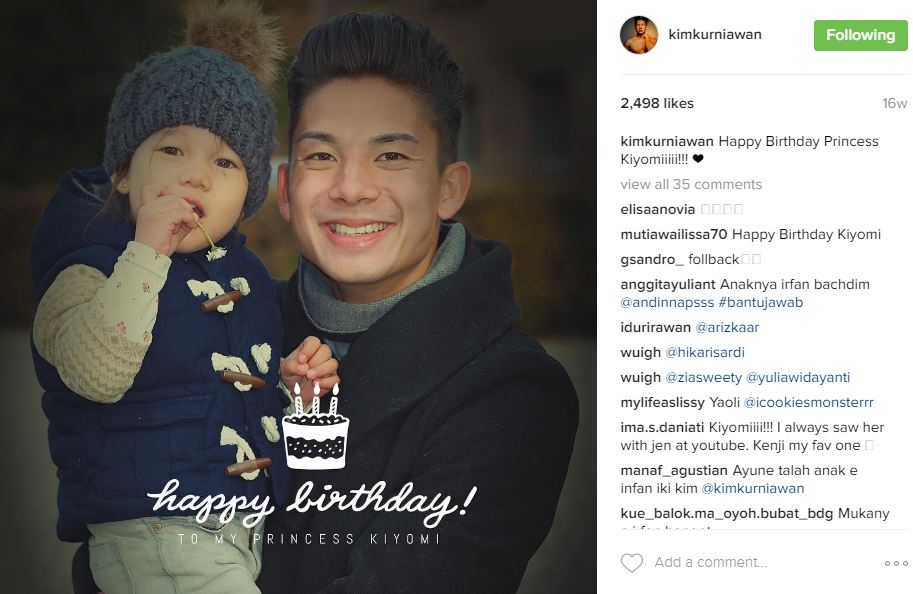
Task: Open the @ziasweety mention link
Action: [704, 377]
